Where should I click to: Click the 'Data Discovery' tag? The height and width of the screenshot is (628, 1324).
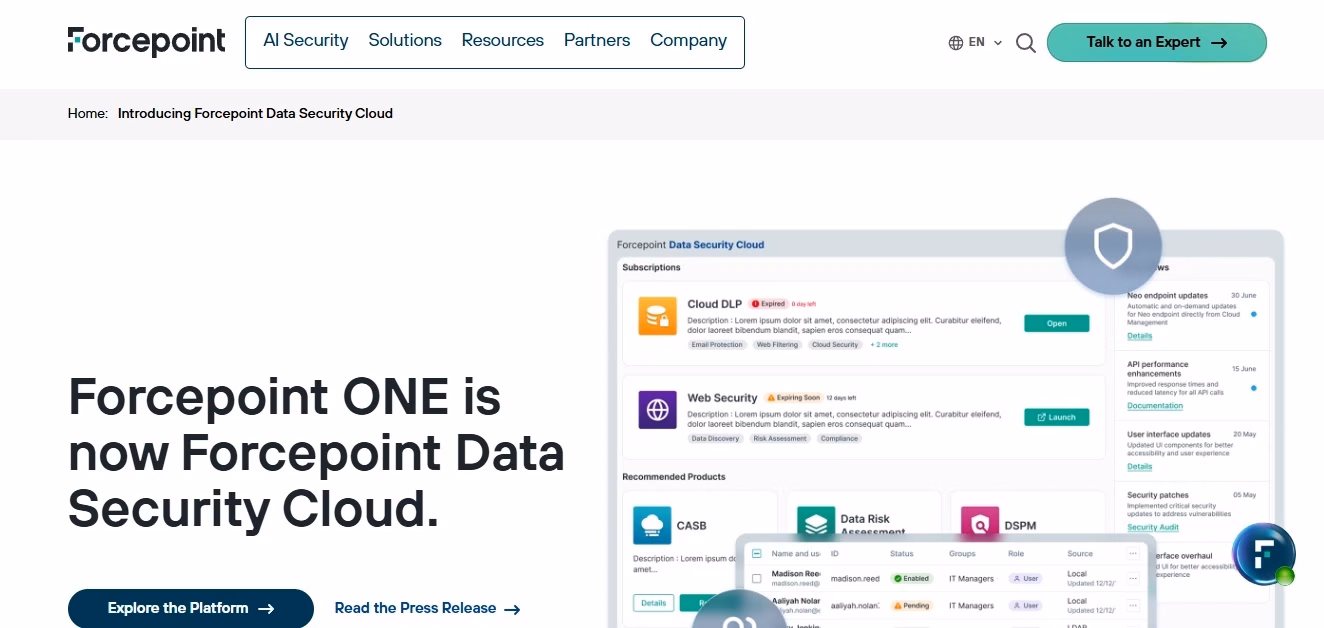point(716,438)
